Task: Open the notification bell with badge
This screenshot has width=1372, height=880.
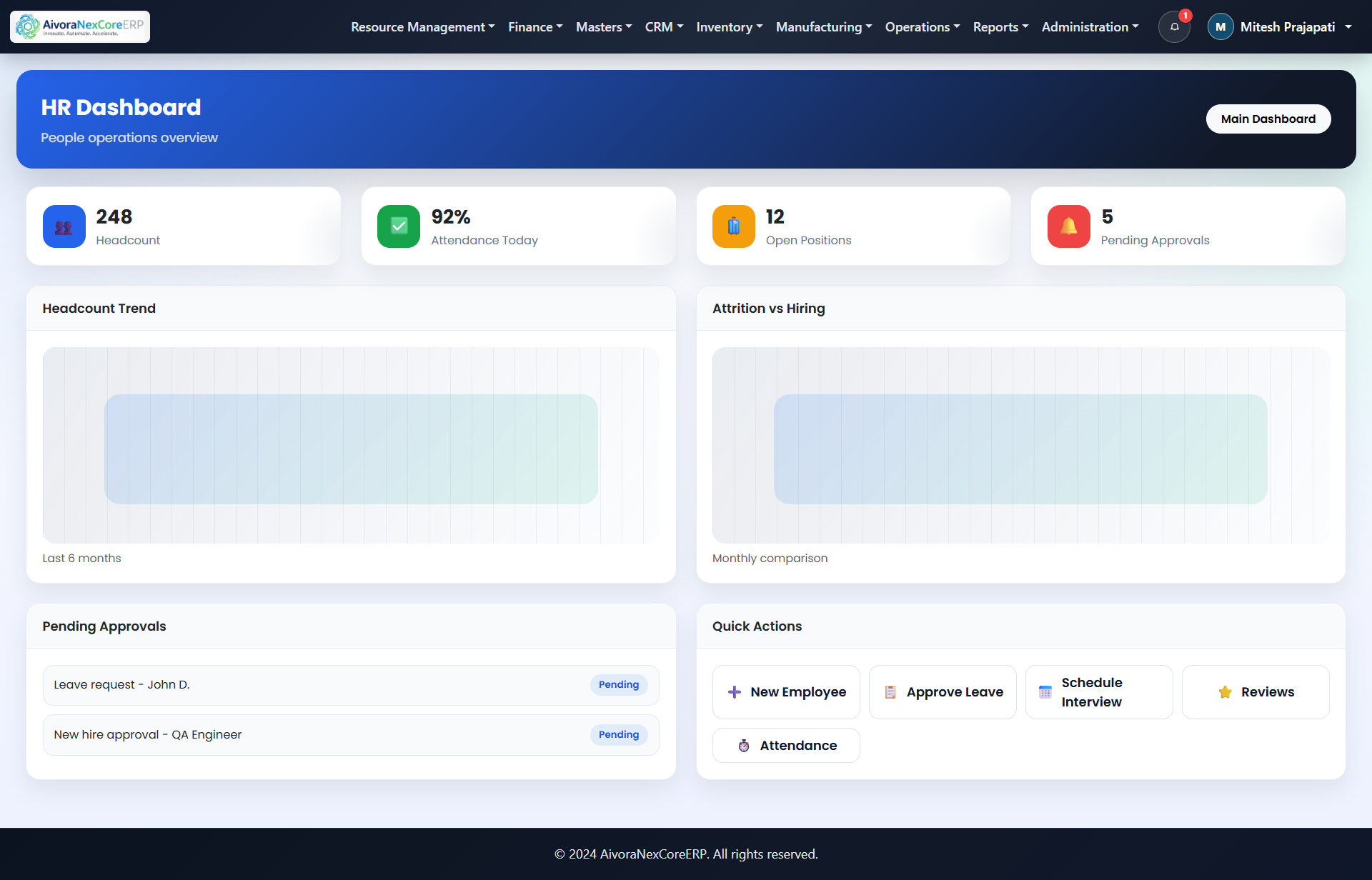Action: coord(1173,26)
